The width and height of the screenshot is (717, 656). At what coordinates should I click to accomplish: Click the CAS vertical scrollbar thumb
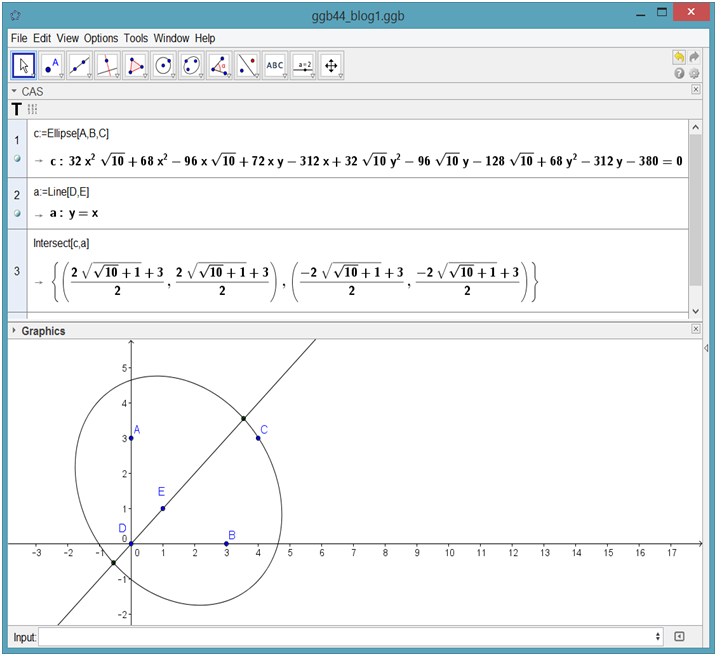696,209
